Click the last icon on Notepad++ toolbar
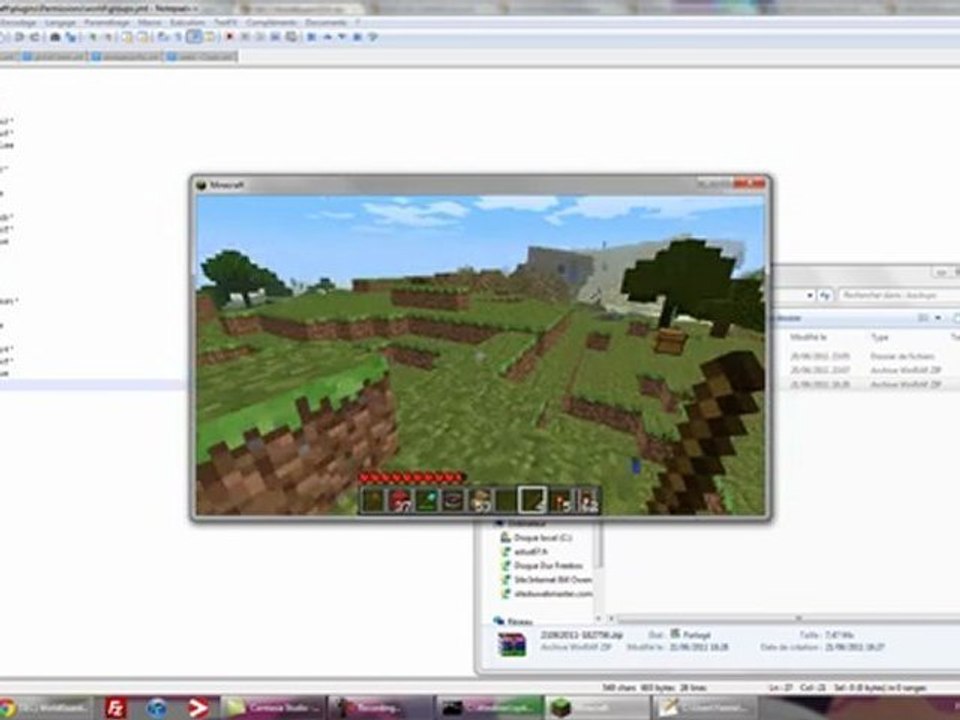This screenshot has height=720, width=960. (x=372, y=37)
